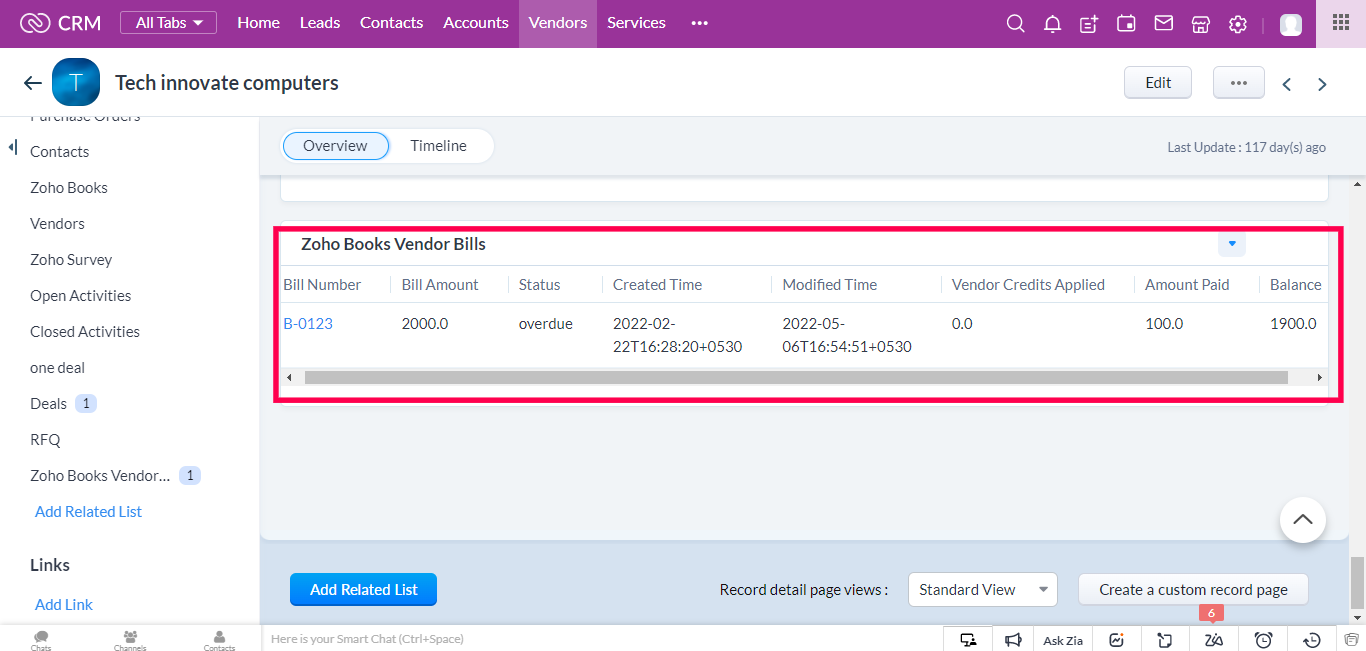
Task: Click the quick create plus icon
Action: [x=1089, y=23]
